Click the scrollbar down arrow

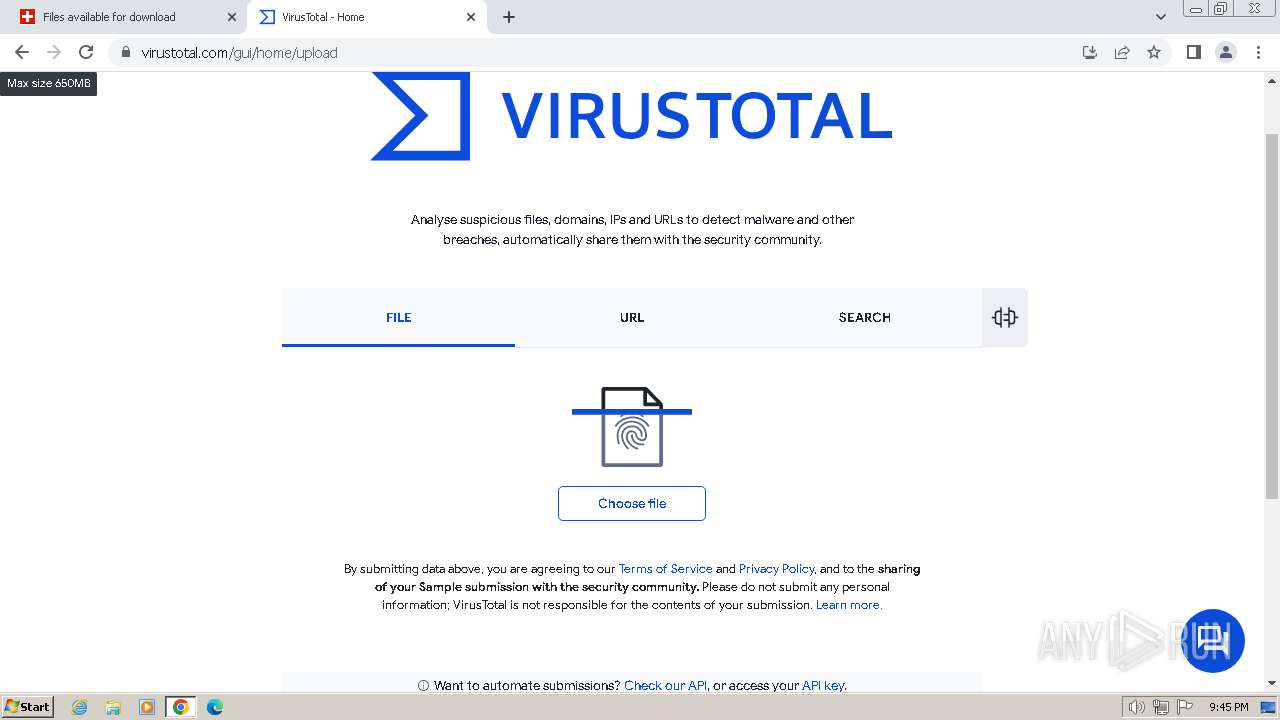coord(1272,683)
